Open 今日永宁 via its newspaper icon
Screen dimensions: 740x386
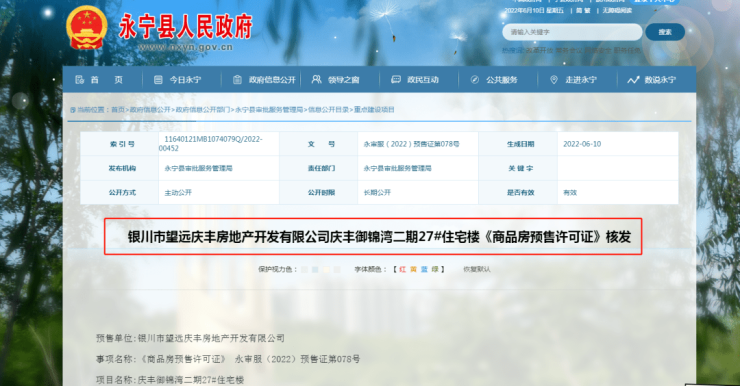pos(158,80)
